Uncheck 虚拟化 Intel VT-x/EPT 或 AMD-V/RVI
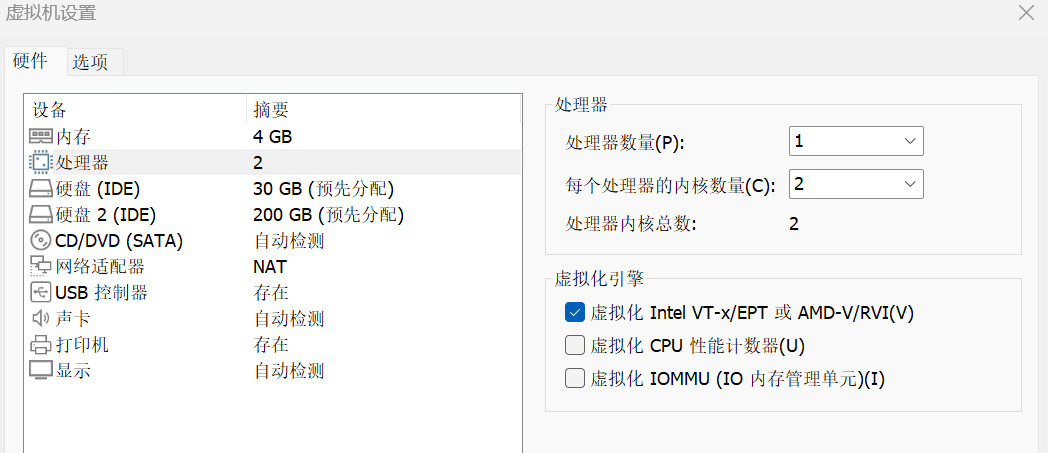The width and height of the screenshot is (1048, 453). (575, 312)
